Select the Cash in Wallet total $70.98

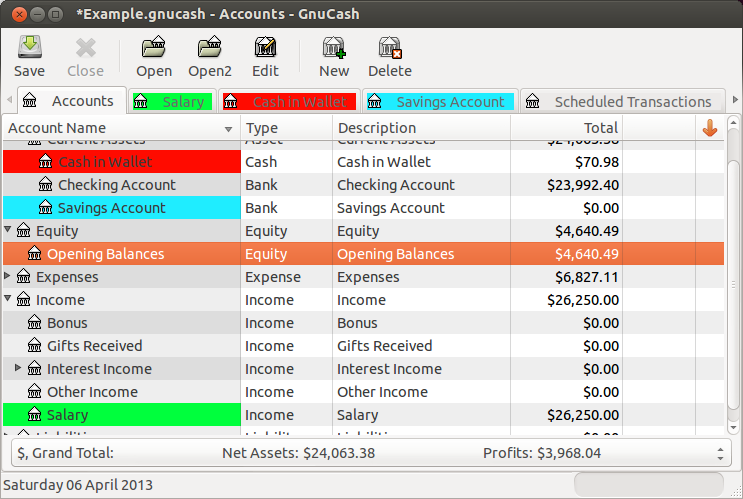pos(597,162)
